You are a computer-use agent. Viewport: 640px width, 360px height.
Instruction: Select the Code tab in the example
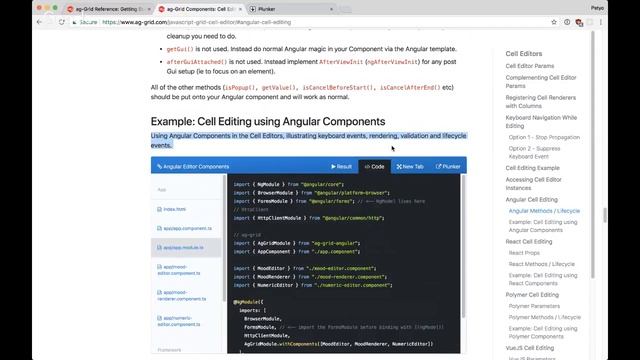coord(374,167)
